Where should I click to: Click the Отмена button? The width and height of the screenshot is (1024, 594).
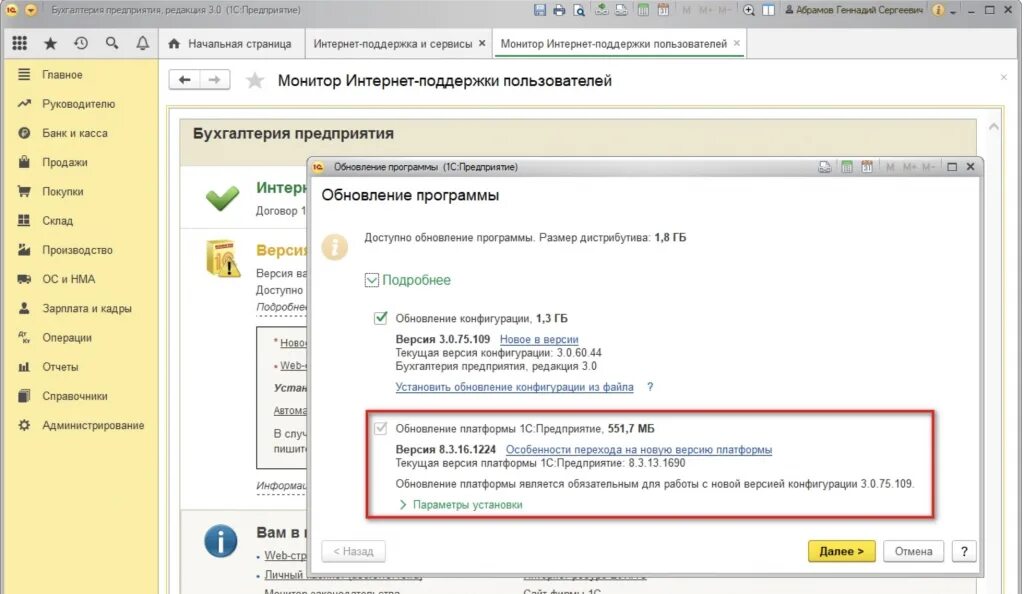tap(913, 551)
